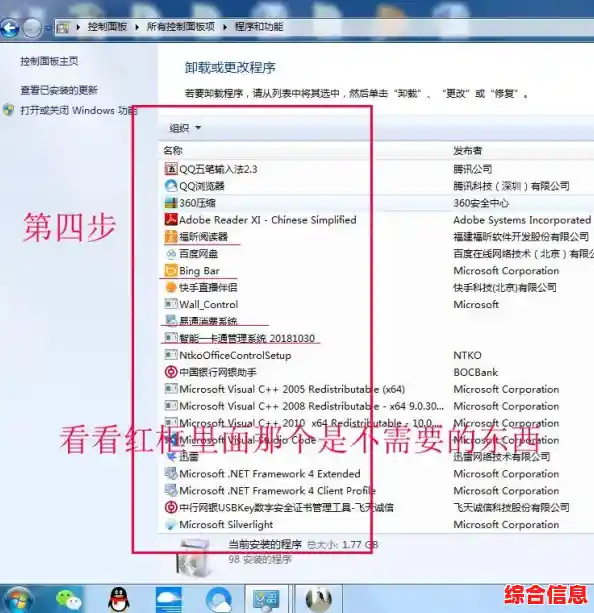Viewport: 594px width, 613px height.
Task: Go to 所有控制面板项 in the breadcrumb
Action: pos(181,27)
